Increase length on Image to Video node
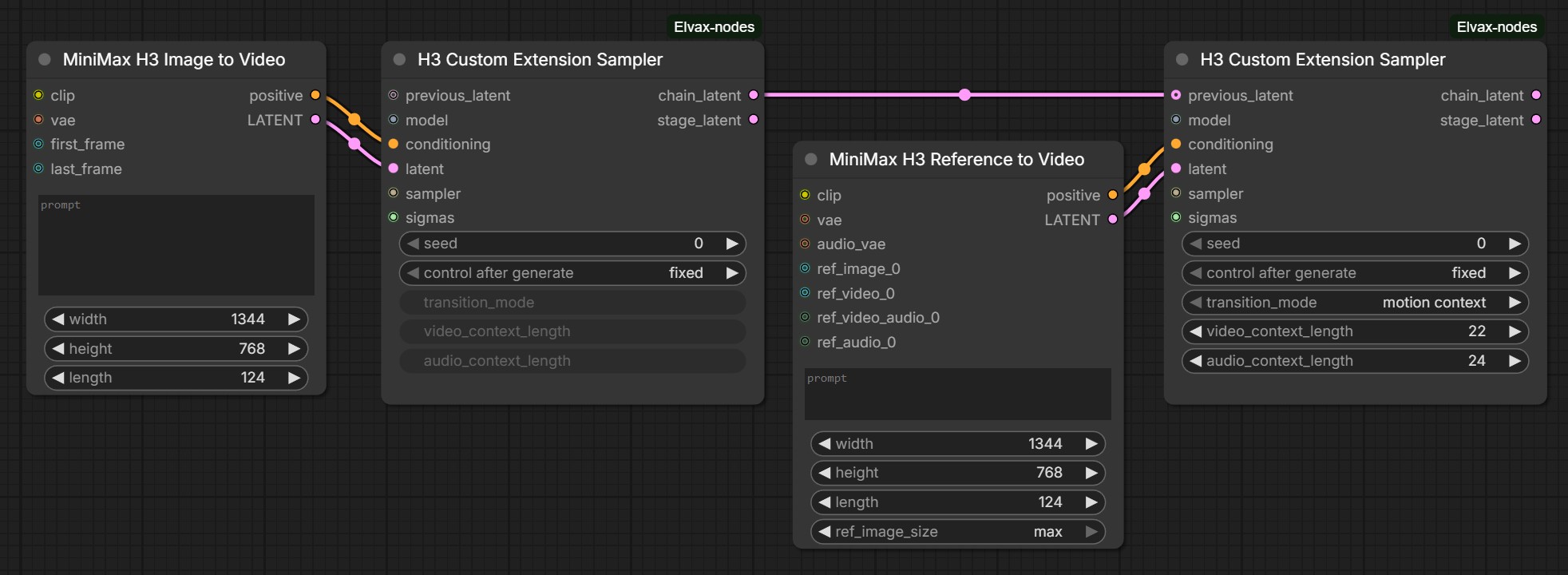Viewport: 1568px width, 575px height. [294, 378]
